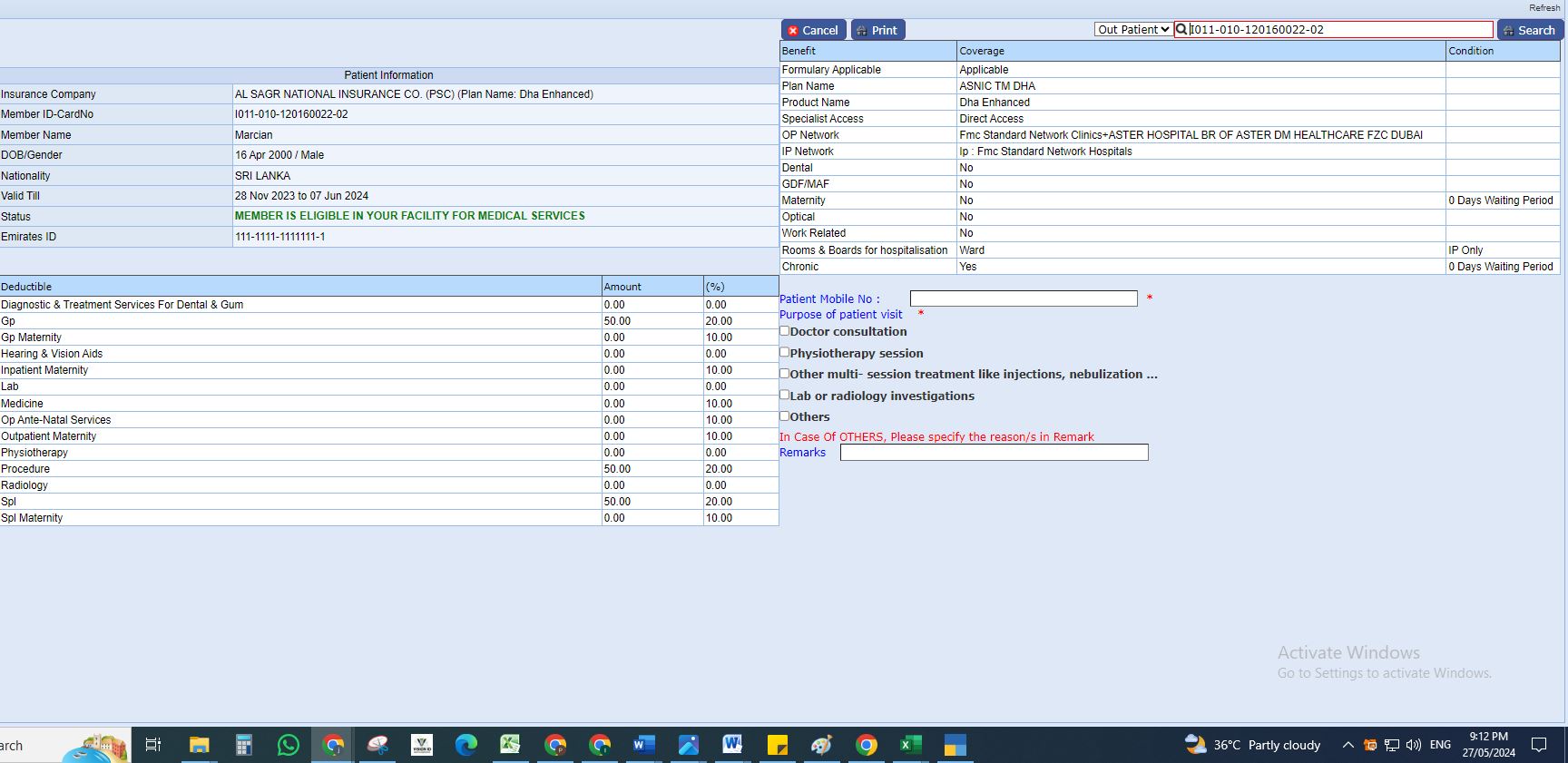The height and width of the screenshot is (763, 1568).
Task: Open the Task View taskbar icon
Action: 153,745
